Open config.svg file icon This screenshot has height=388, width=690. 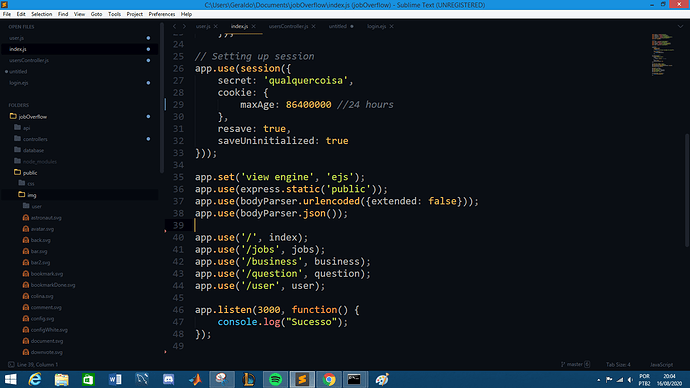tap(26, 318)
